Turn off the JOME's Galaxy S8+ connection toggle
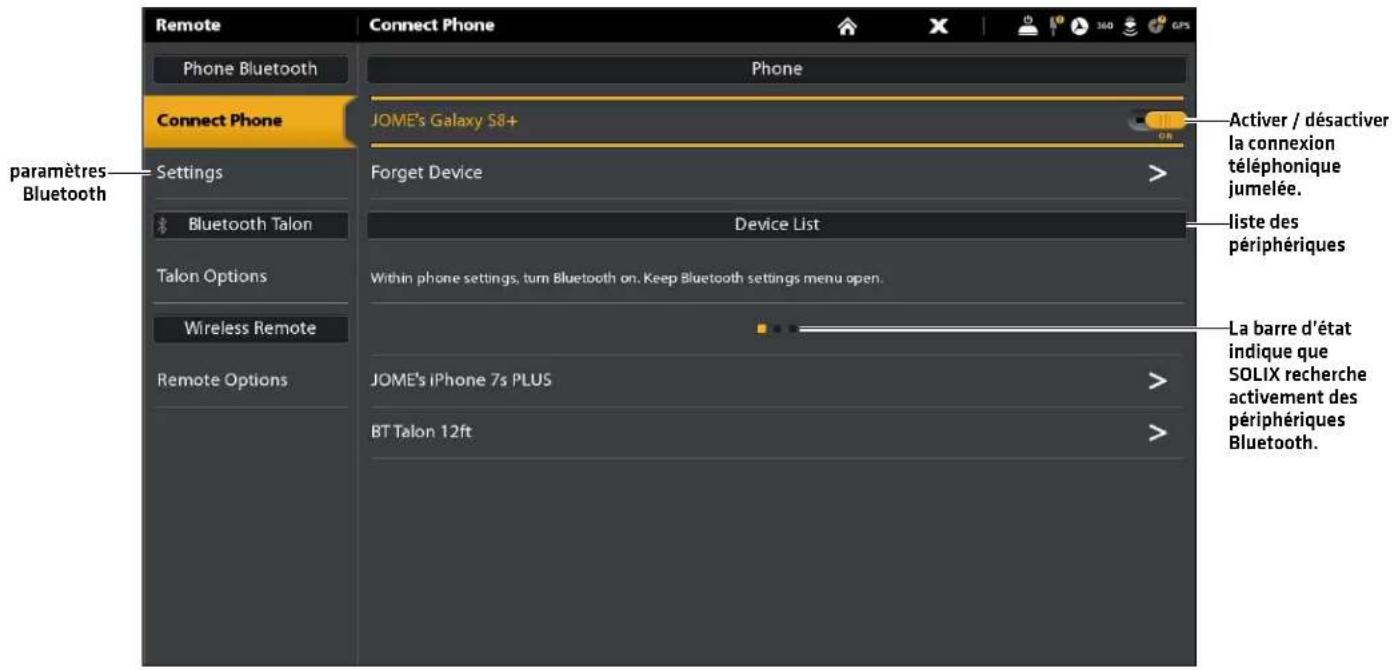 tap(1158, 121)
